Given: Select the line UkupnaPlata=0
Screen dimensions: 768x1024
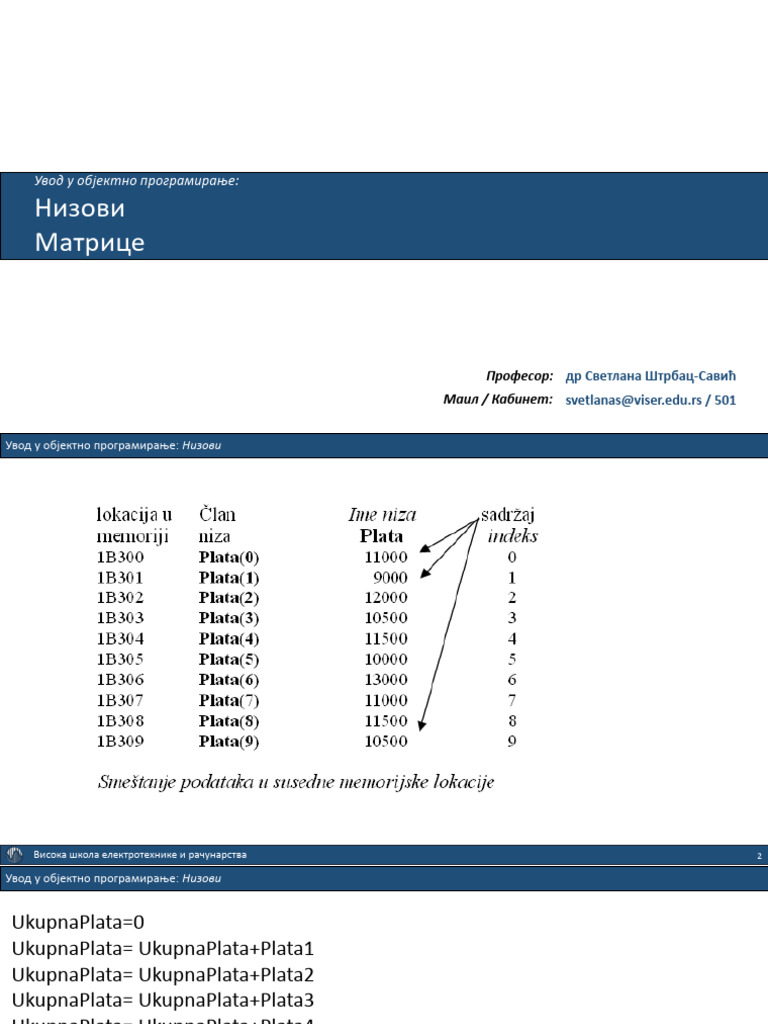Looking at the screenshot, I should [78, 922].
